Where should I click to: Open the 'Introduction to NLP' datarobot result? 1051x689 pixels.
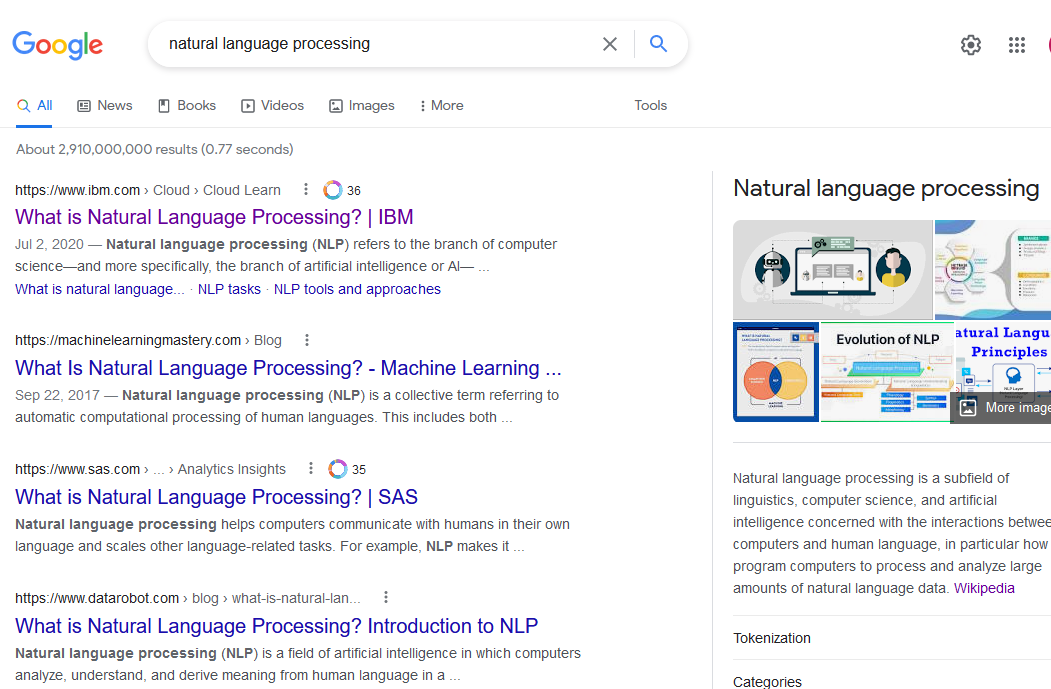point(276,626)
